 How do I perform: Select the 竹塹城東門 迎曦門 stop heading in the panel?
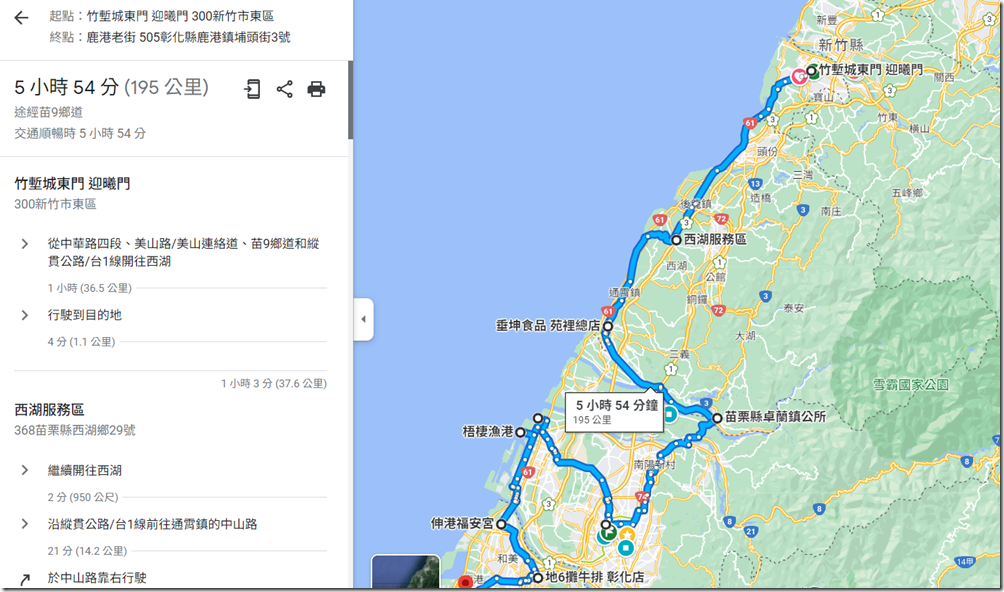pos(72,184)
